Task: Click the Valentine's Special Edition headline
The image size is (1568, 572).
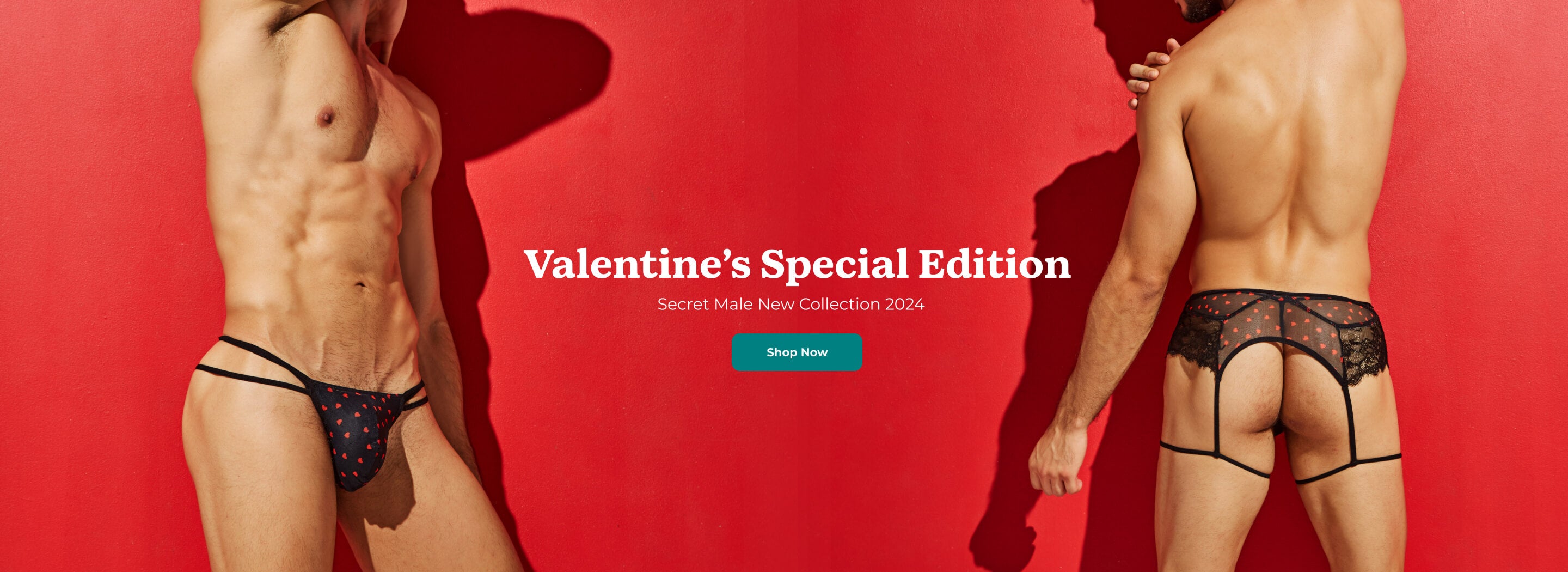Action: (x=797, y=264)
